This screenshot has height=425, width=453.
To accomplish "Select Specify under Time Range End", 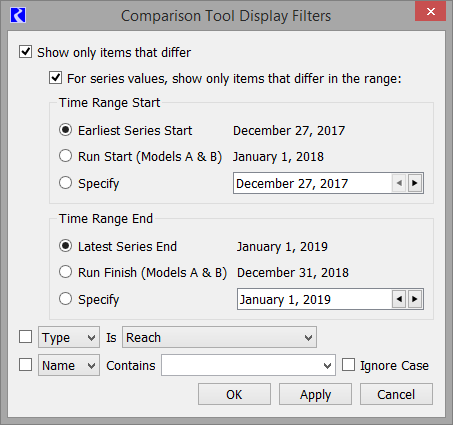I will (65, 299).
